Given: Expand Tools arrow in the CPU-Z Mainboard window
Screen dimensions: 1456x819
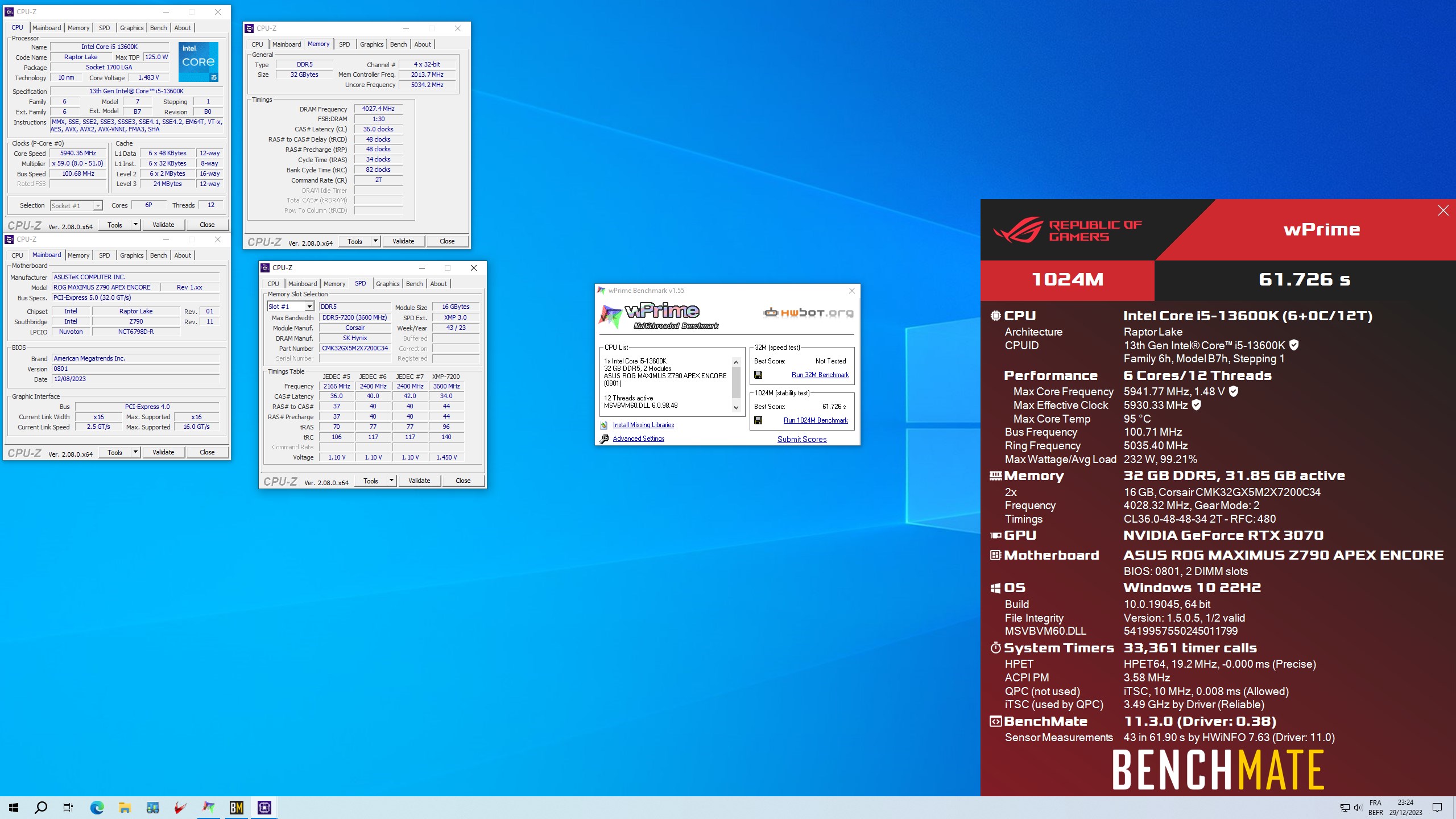Looking at the screenshot, I should click(x=135, y=452).
